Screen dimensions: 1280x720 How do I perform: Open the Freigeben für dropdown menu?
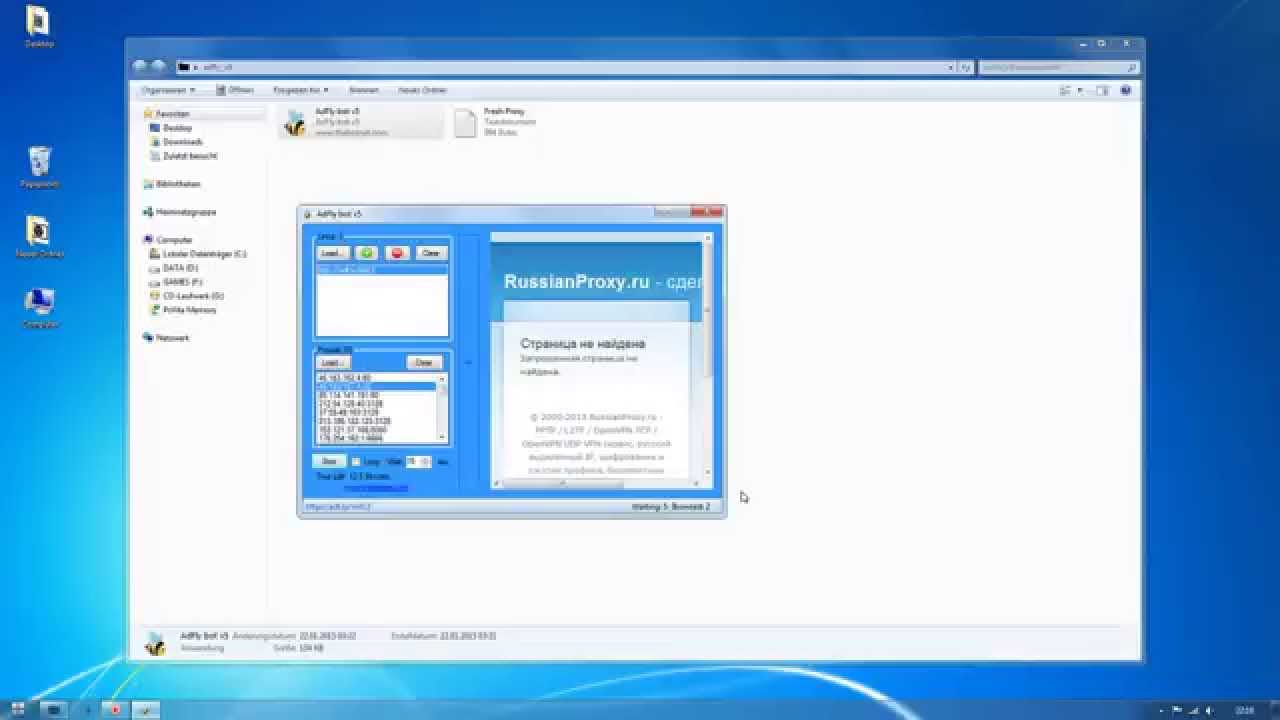[x=301, y=90]
